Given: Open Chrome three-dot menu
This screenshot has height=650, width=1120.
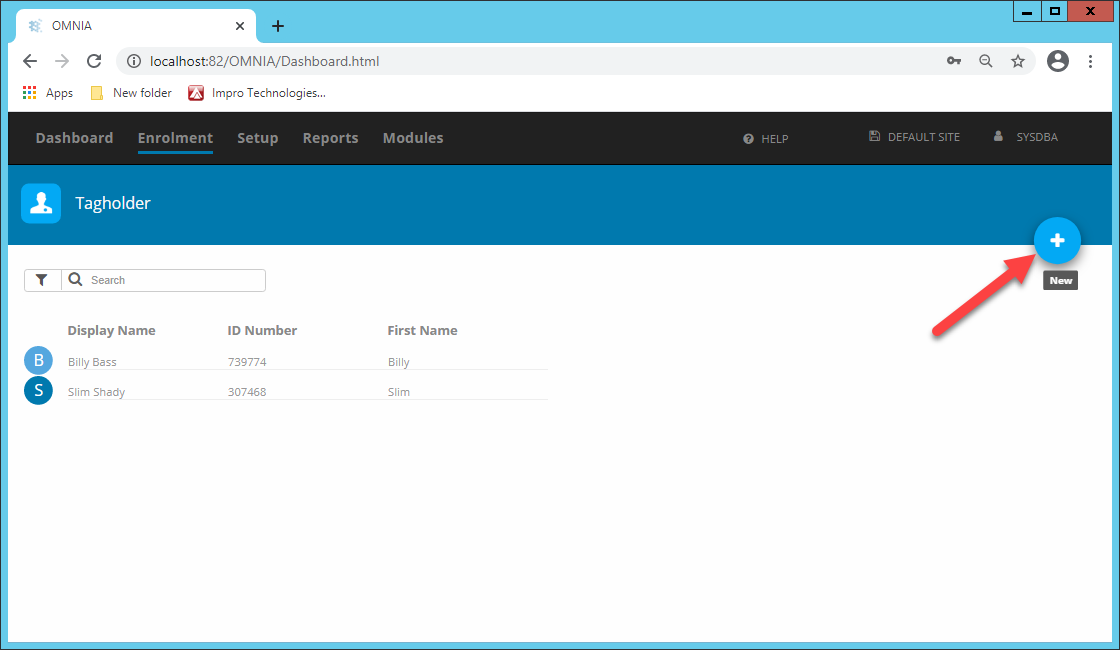Looking at the screenshot, I should click(x=1090, y=61).
